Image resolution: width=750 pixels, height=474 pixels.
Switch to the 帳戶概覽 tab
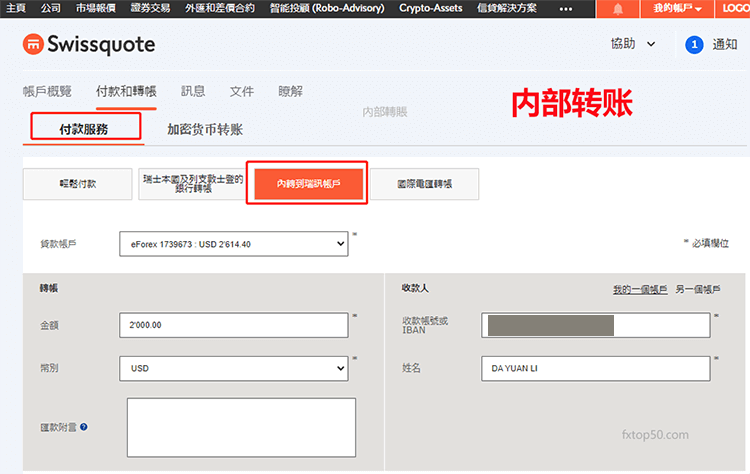pos(47,91)
